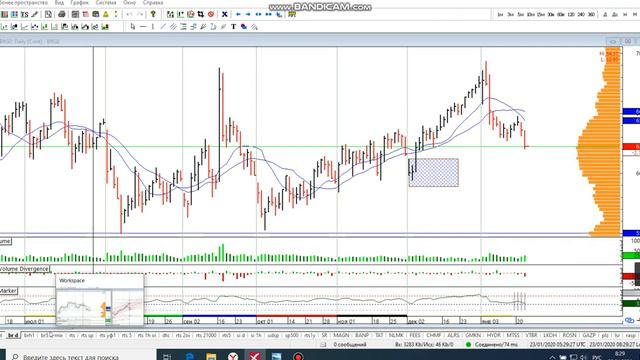Image resolution: width=640 pixels, height=360 pixels.
Task: Select the diagonal trend line tool
Action: click(x=163, y=27)
